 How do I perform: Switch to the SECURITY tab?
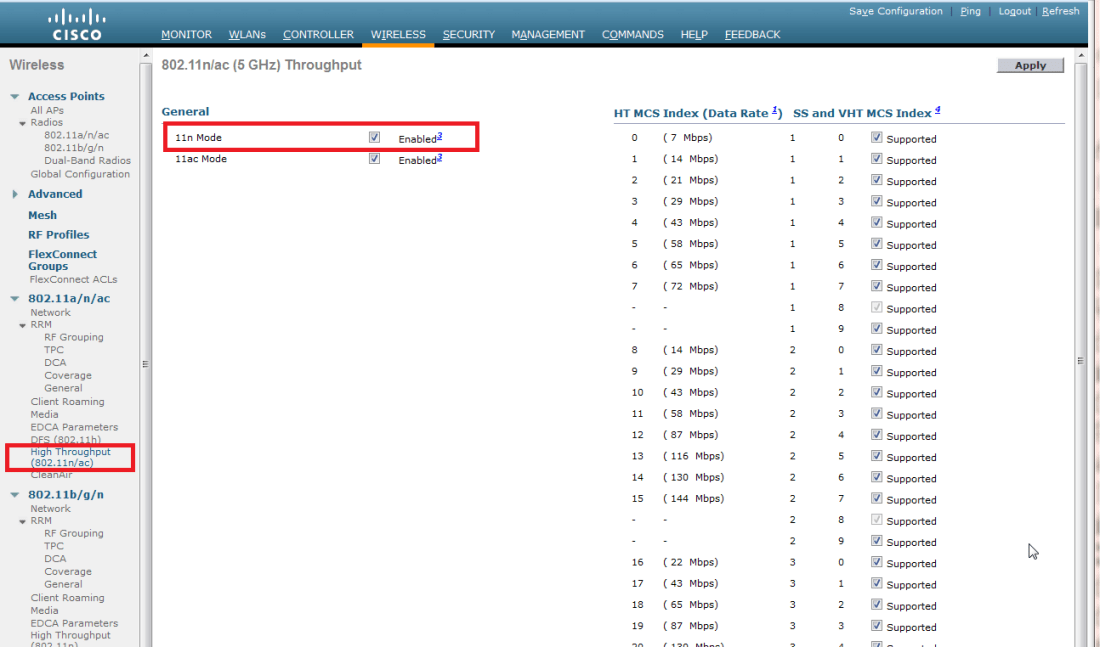click(468, 33)
